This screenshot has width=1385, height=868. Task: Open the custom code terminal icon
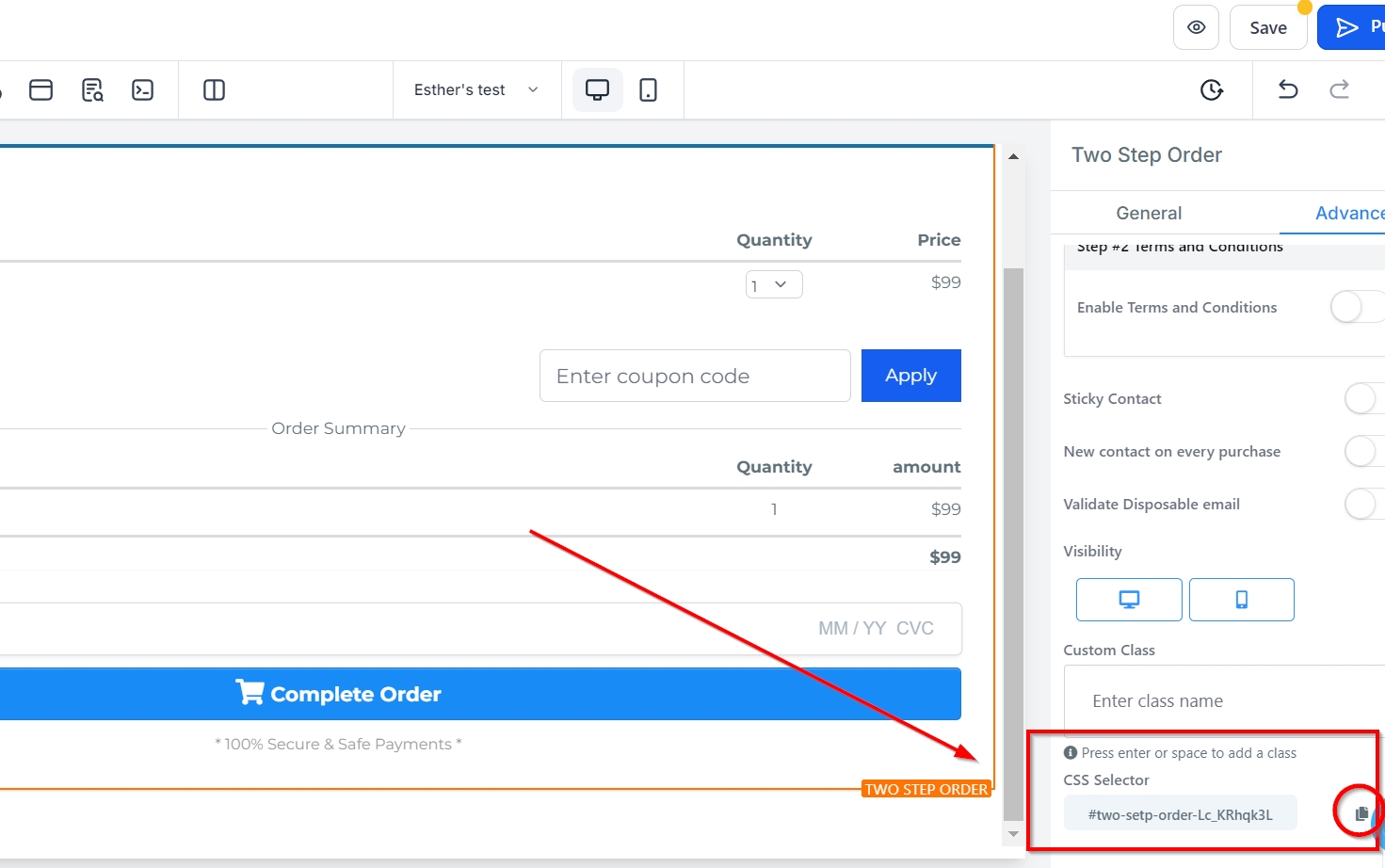tap(142, 89)
